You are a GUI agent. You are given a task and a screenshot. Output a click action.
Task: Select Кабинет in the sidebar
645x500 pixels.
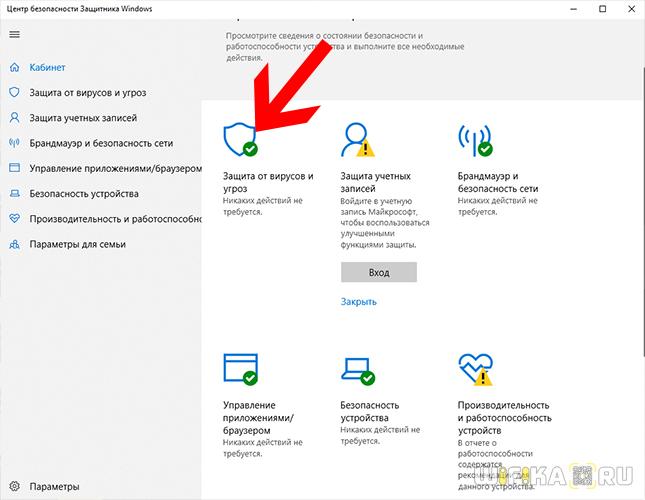point(47,67)
